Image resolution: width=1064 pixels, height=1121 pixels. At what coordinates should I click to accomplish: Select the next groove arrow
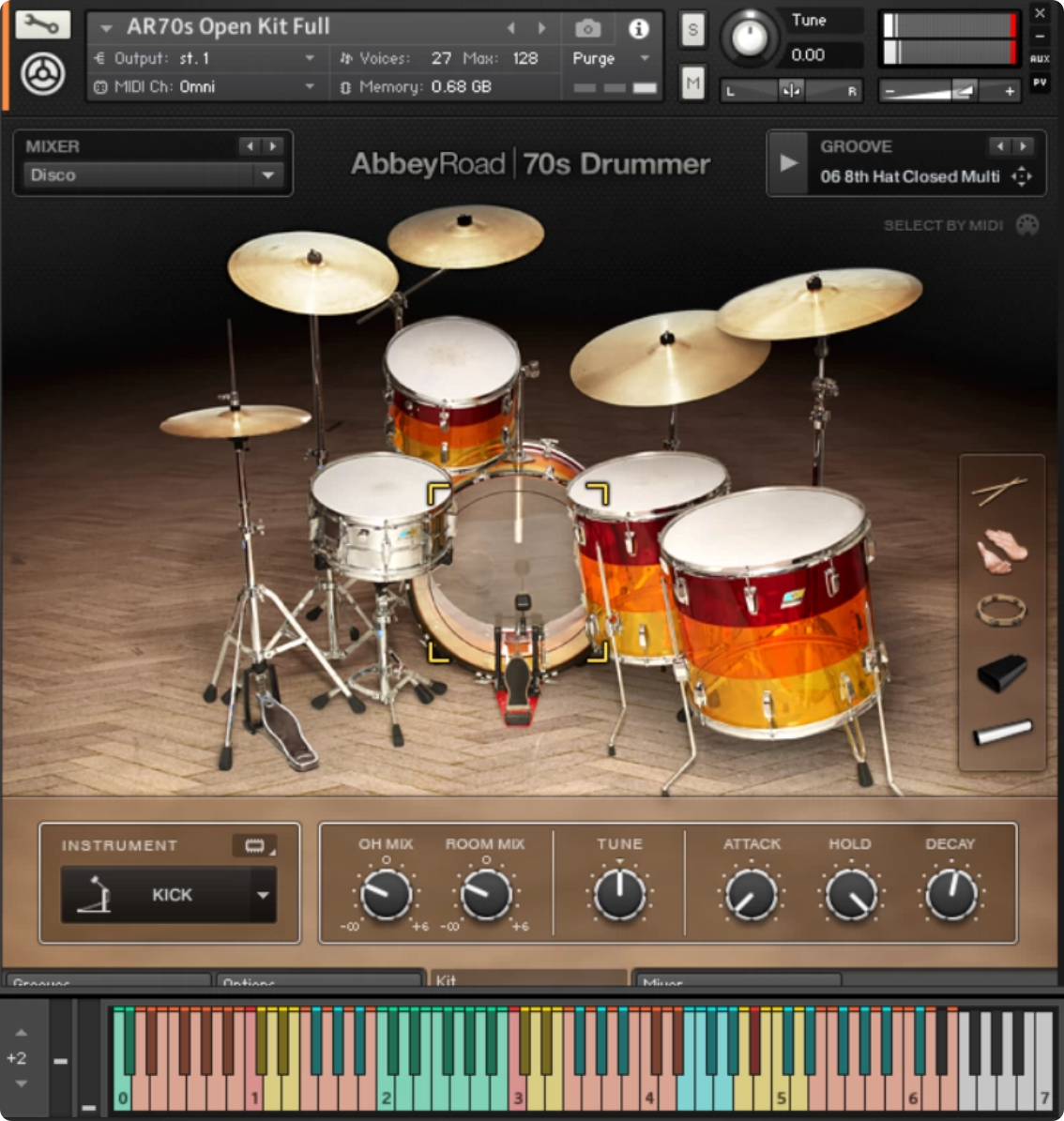click(1024, 145)
